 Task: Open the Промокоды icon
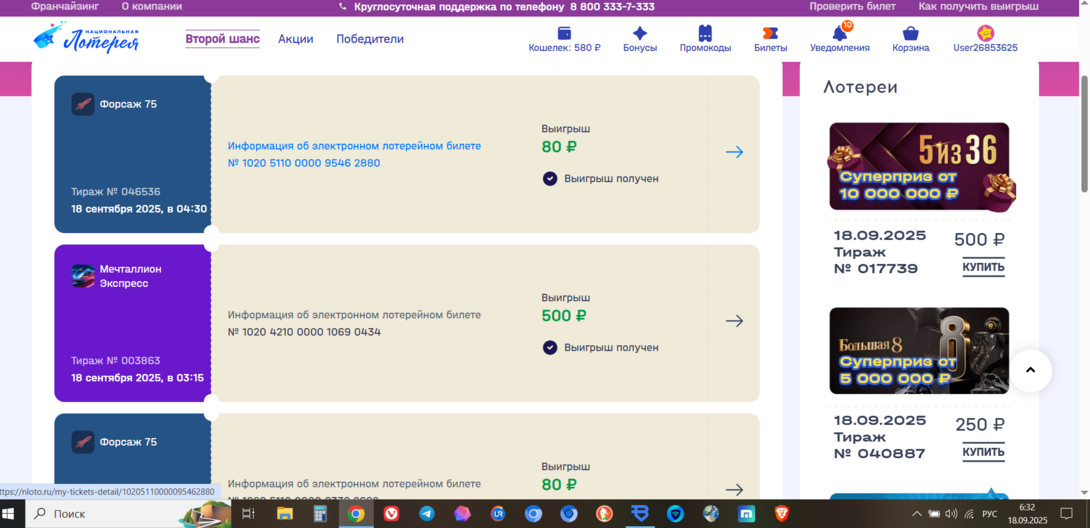(705, 33)
